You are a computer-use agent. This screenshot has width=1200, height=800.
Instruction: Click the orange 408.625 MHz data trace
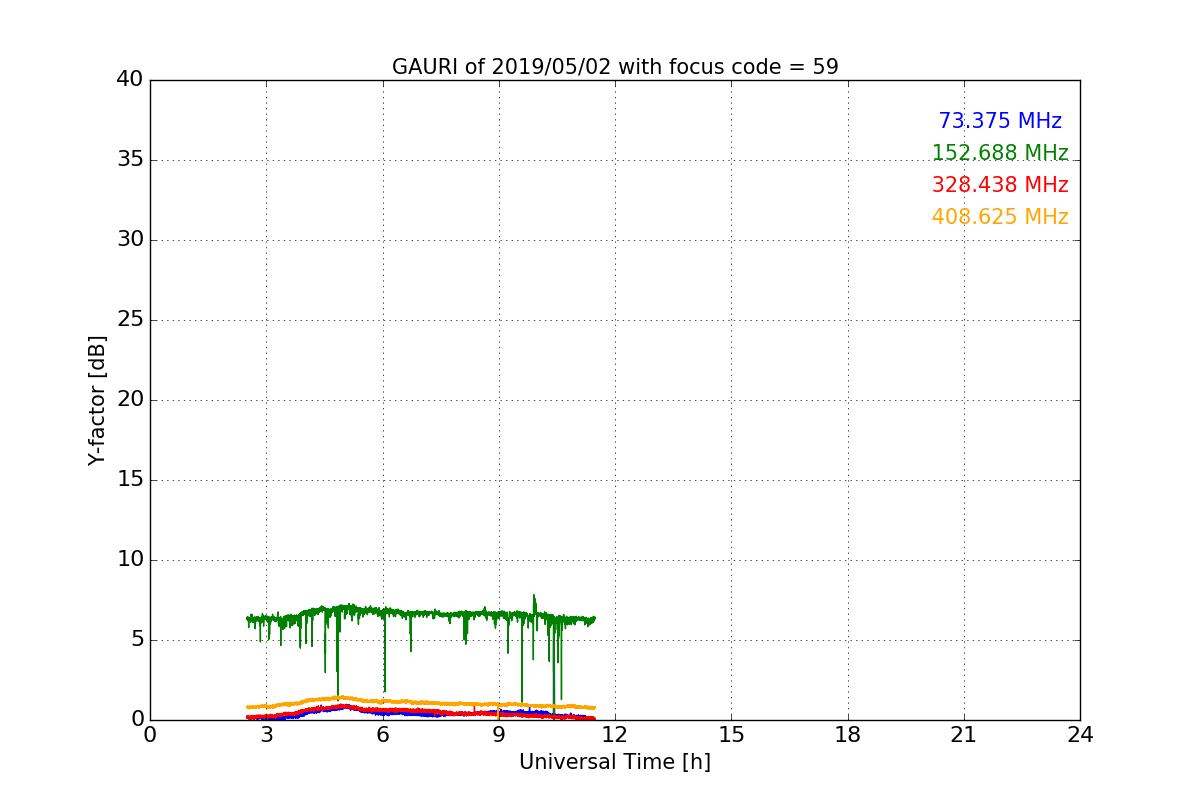pyautogui.click(x=420, y=700)
